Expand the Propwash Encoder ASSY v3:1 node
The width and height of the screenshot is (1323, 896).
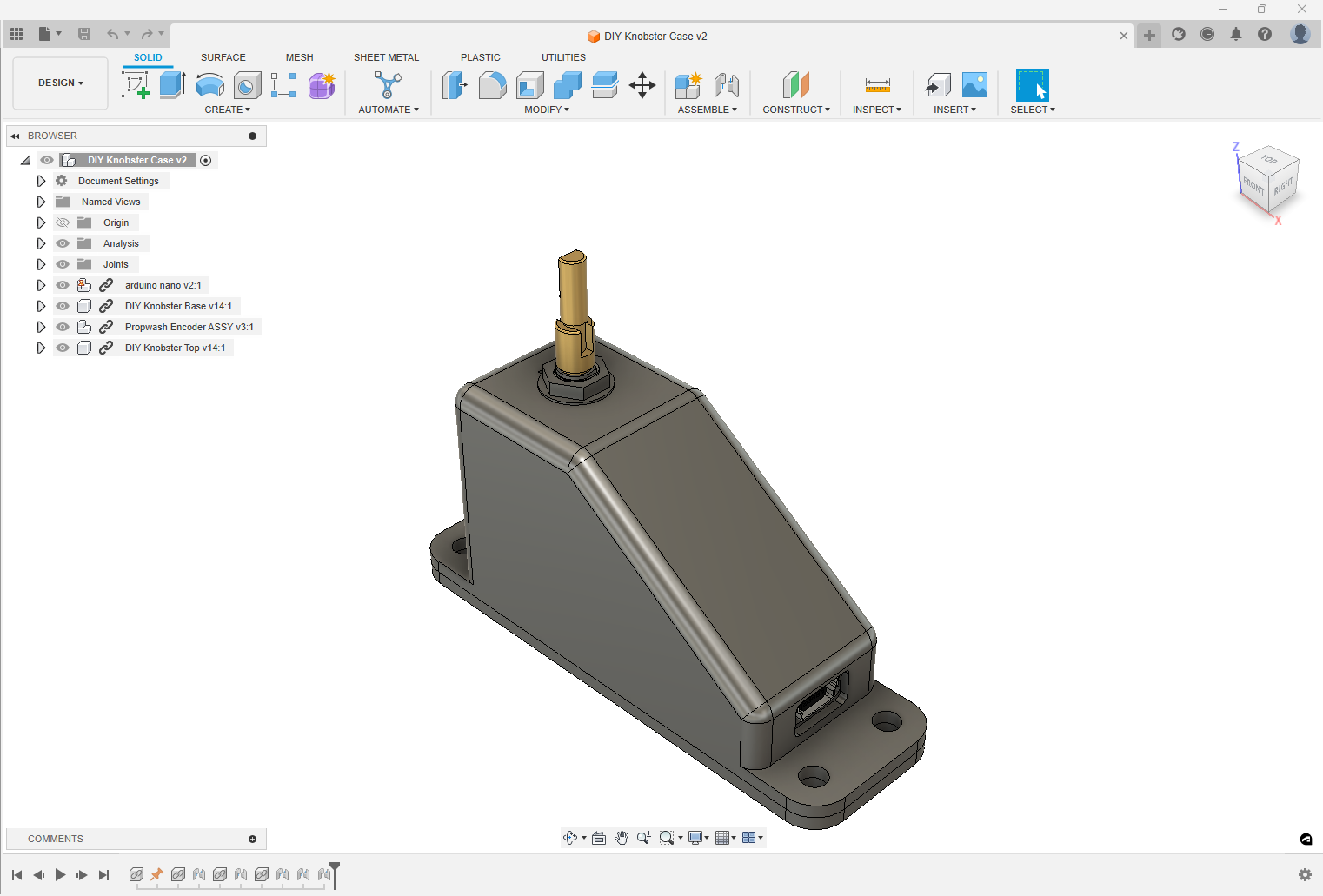(x=41, y=326)
